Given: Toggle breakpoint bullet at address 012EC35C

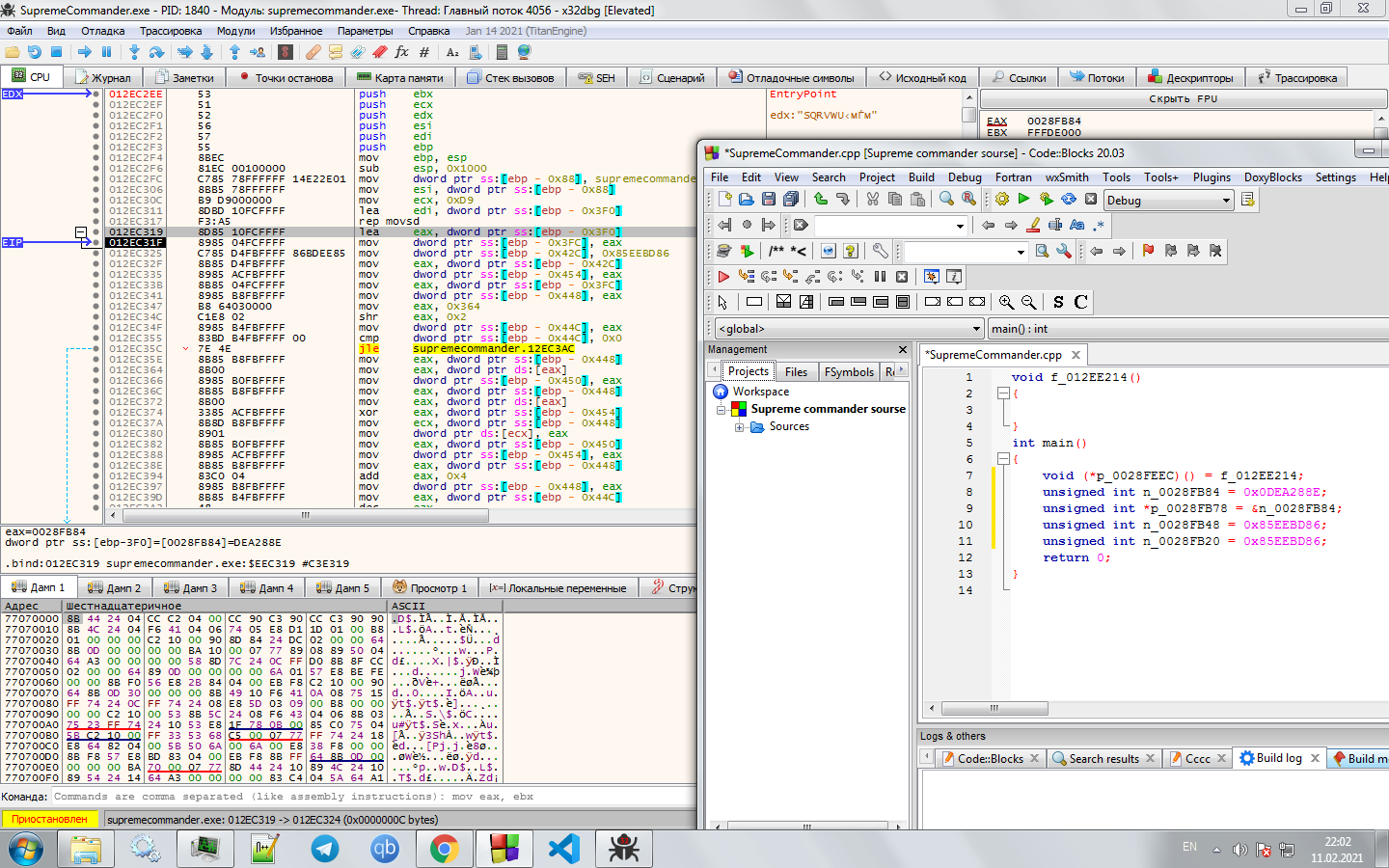Looking at the screenshot, I should point(95,348).
